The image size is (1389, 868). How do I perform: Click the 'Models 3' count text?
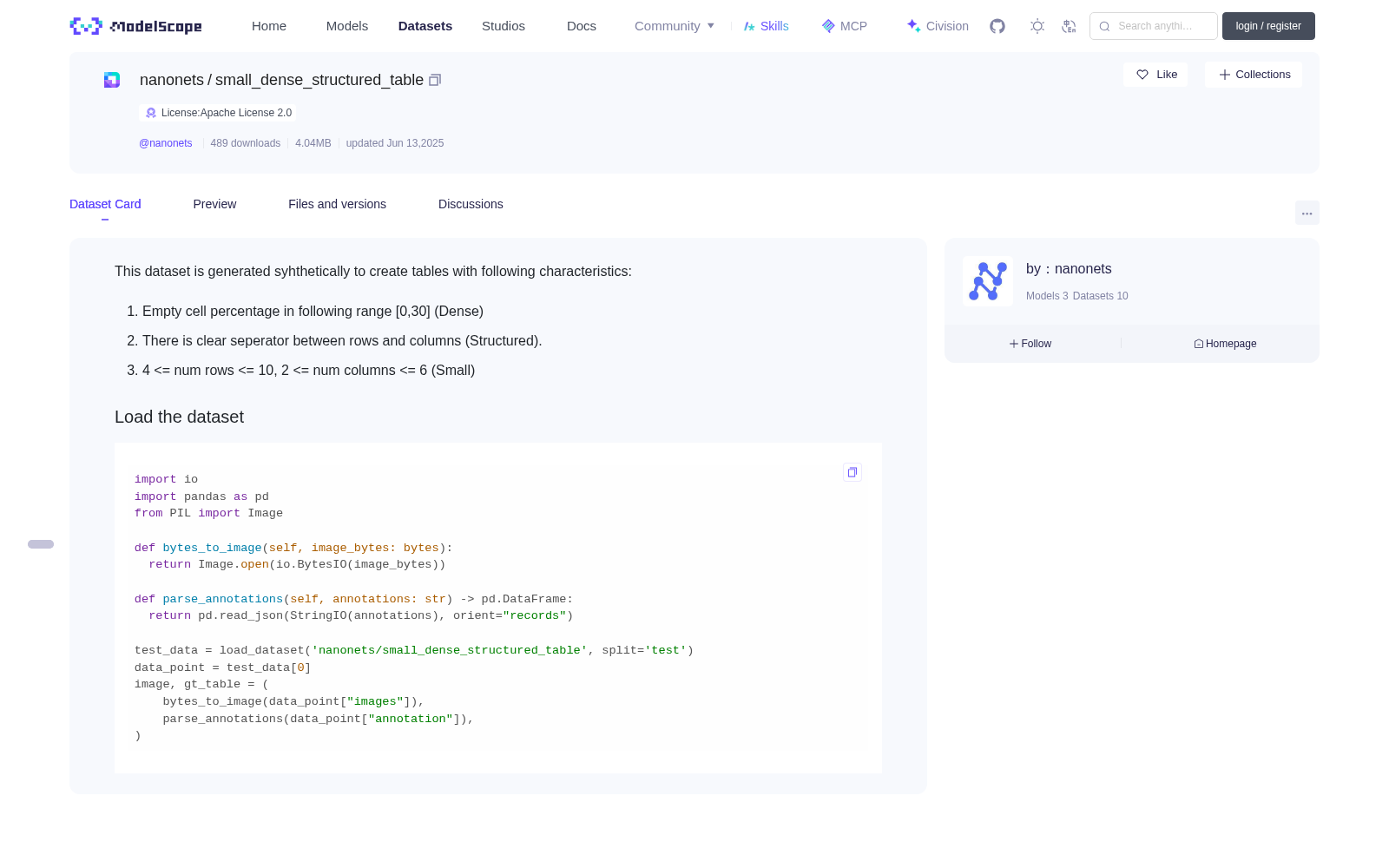1047,296
